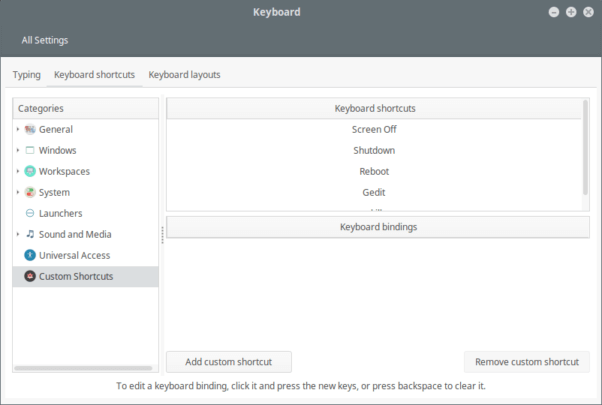
Task: Select the Gedit shortcut
Action: pos(374,192)
